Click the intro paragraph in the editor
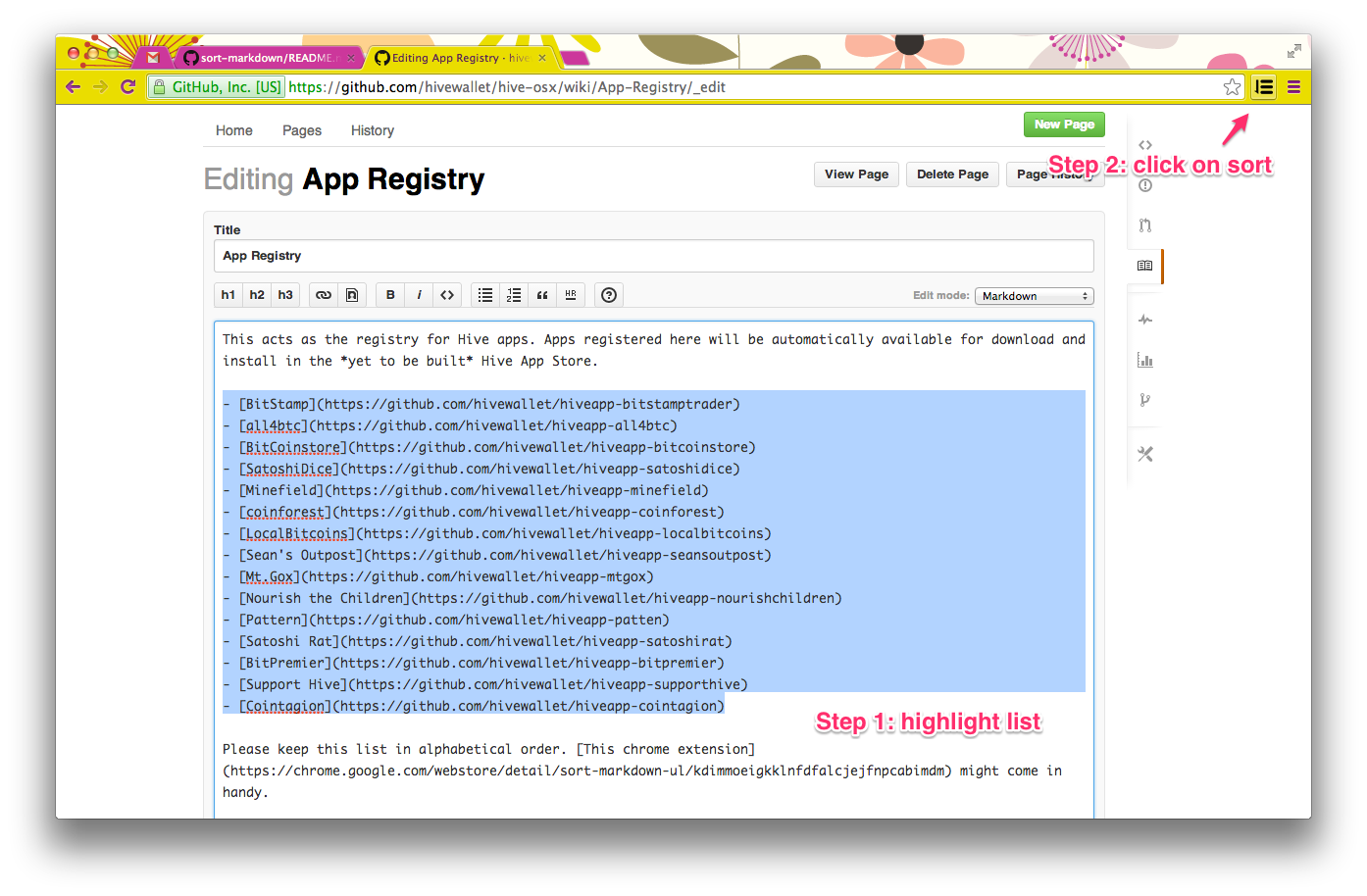Viewport: 1367px width, 896px height. [654, 350]
